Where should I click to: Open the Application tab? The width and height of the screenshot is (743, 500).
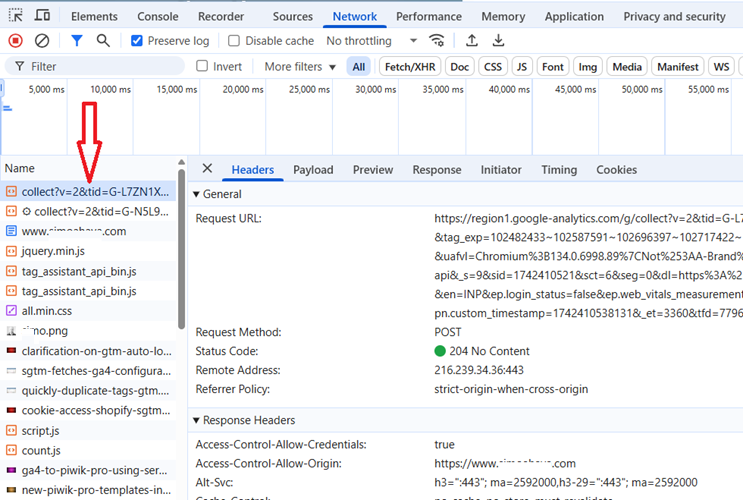pyautogui.click(x=574, y=17)
